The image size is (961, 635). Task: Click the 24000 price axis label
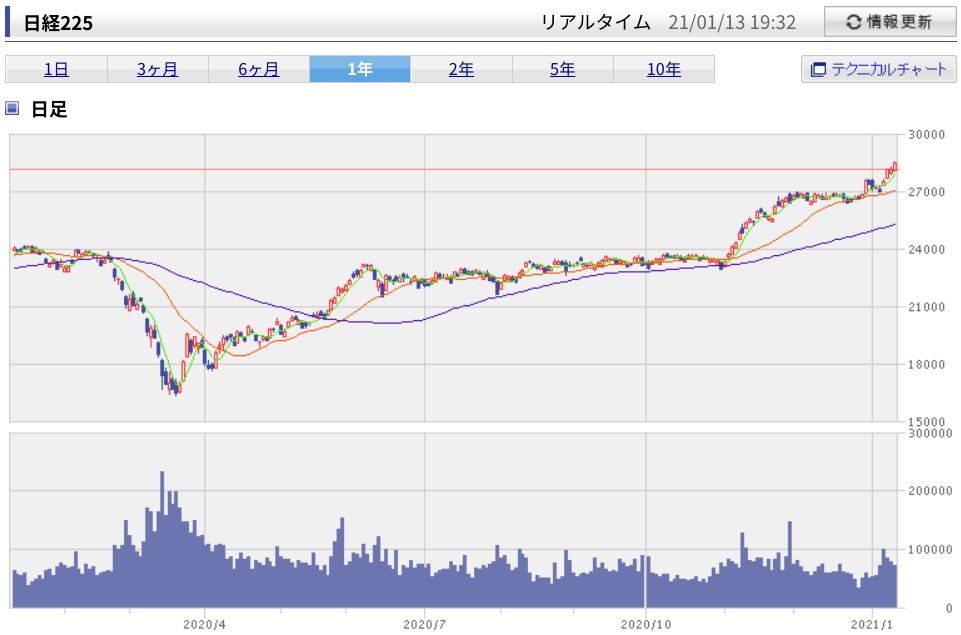pos(926,249)
